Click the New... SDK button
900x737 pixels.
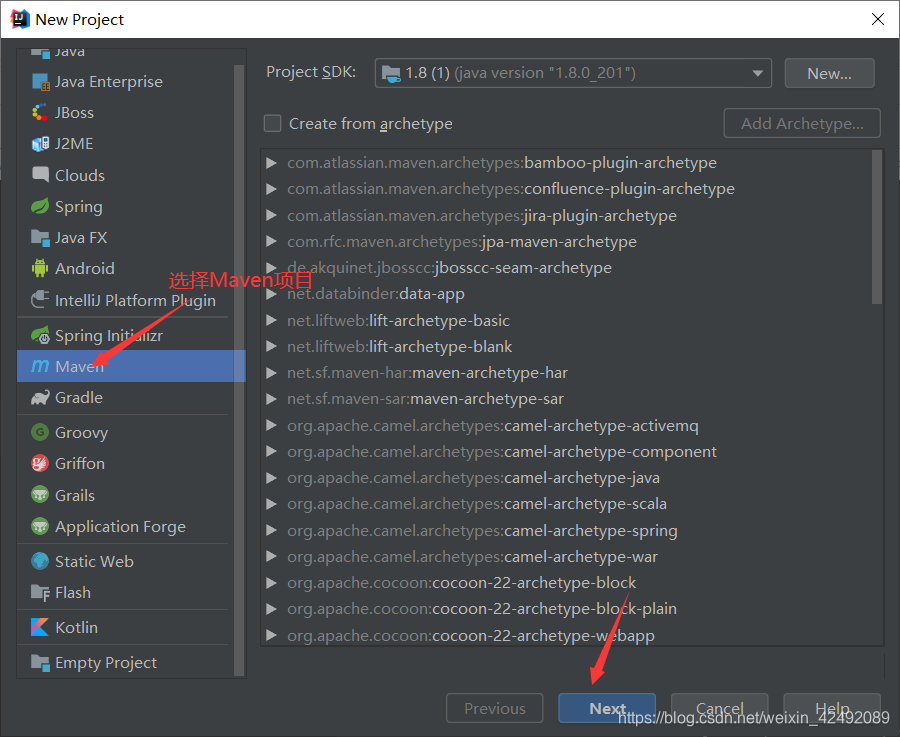tap(829, 73)
